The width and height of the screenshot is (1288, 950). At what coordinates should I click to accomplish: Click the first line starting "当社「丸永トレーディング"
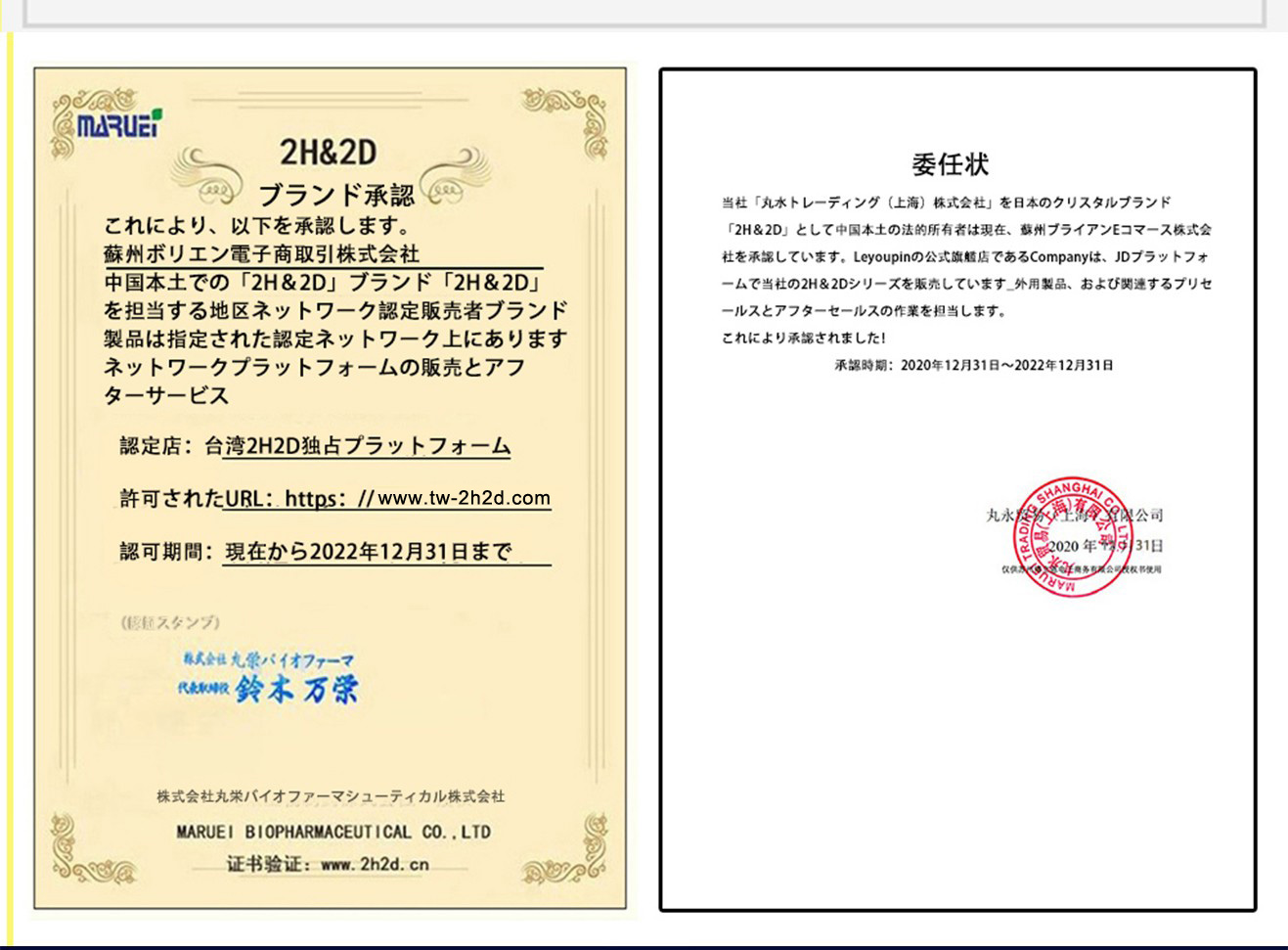pyautogui.click(x=946, y=203)
